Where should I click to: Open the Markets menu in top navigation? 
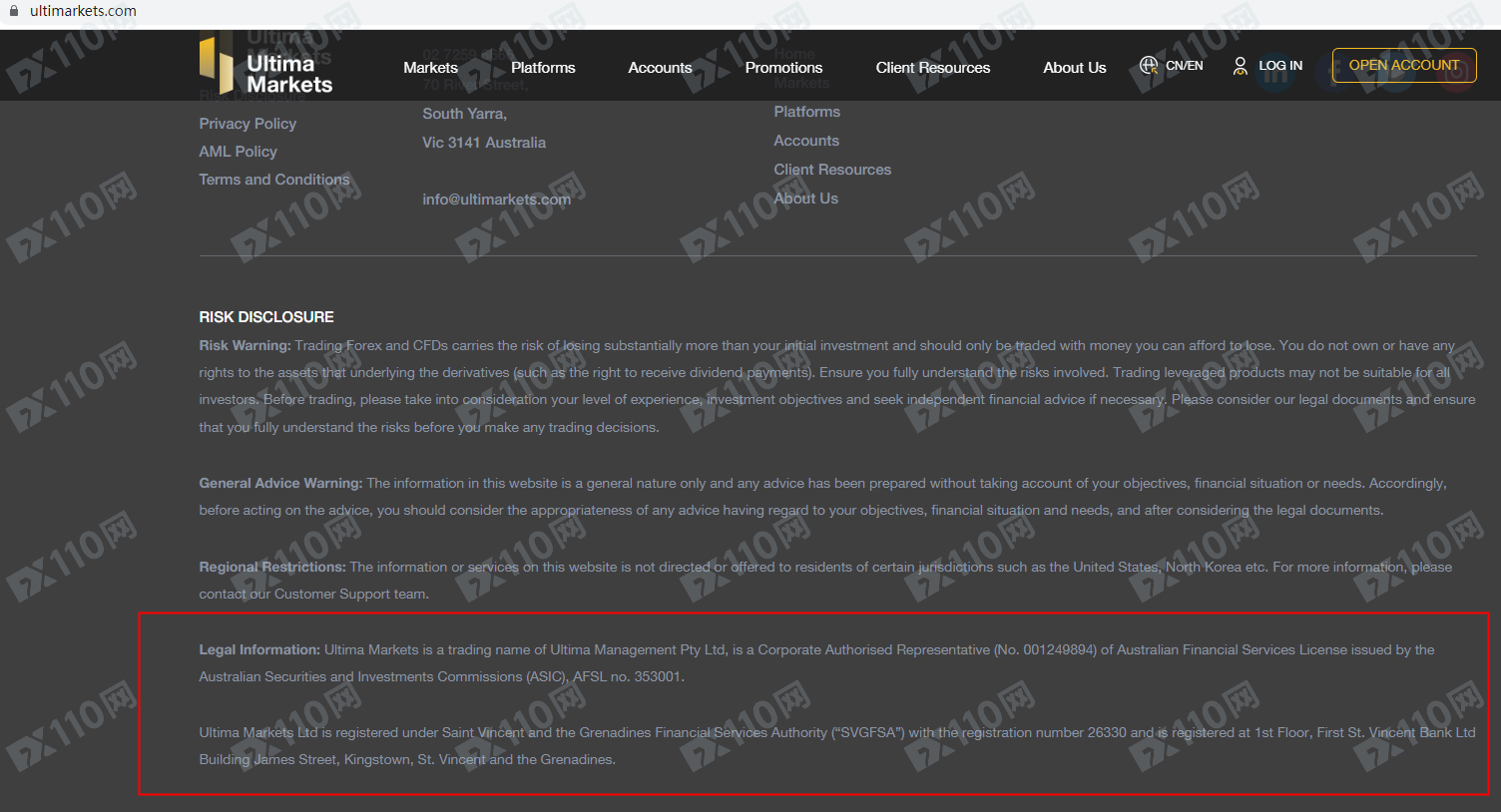click(430, 68)
